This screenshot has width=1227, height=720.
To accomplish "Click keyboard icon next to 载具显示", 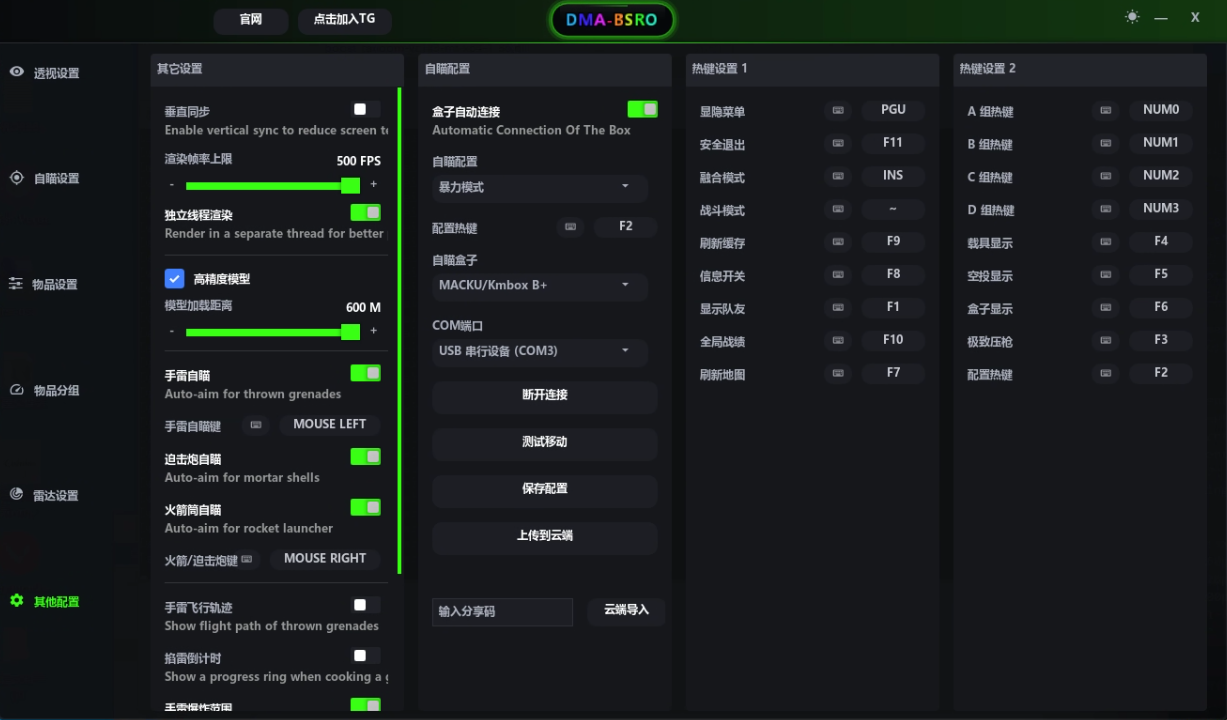I will tap(1106, 242).
